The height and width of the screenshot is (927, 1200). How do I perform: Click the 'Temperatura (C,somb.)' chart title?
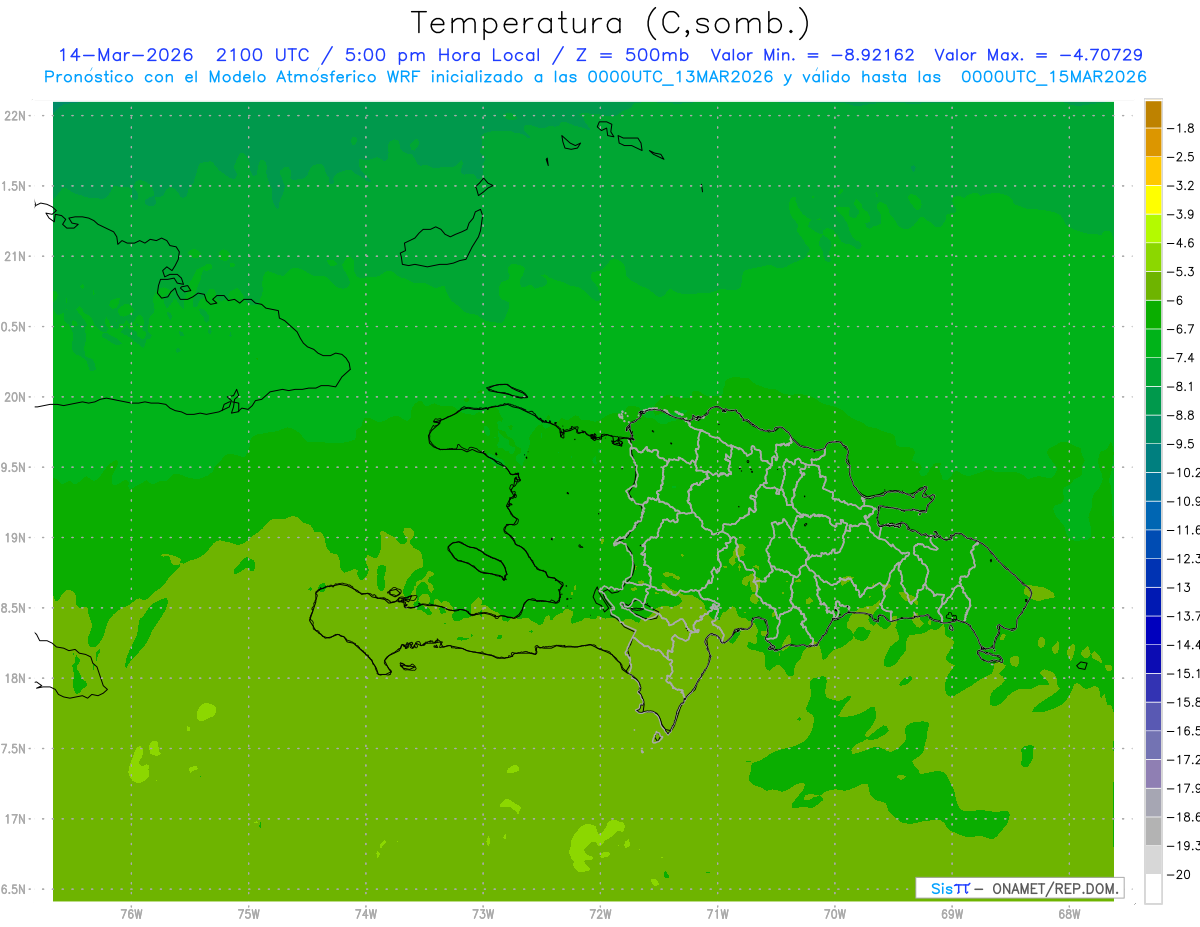(x=610, y=23)
